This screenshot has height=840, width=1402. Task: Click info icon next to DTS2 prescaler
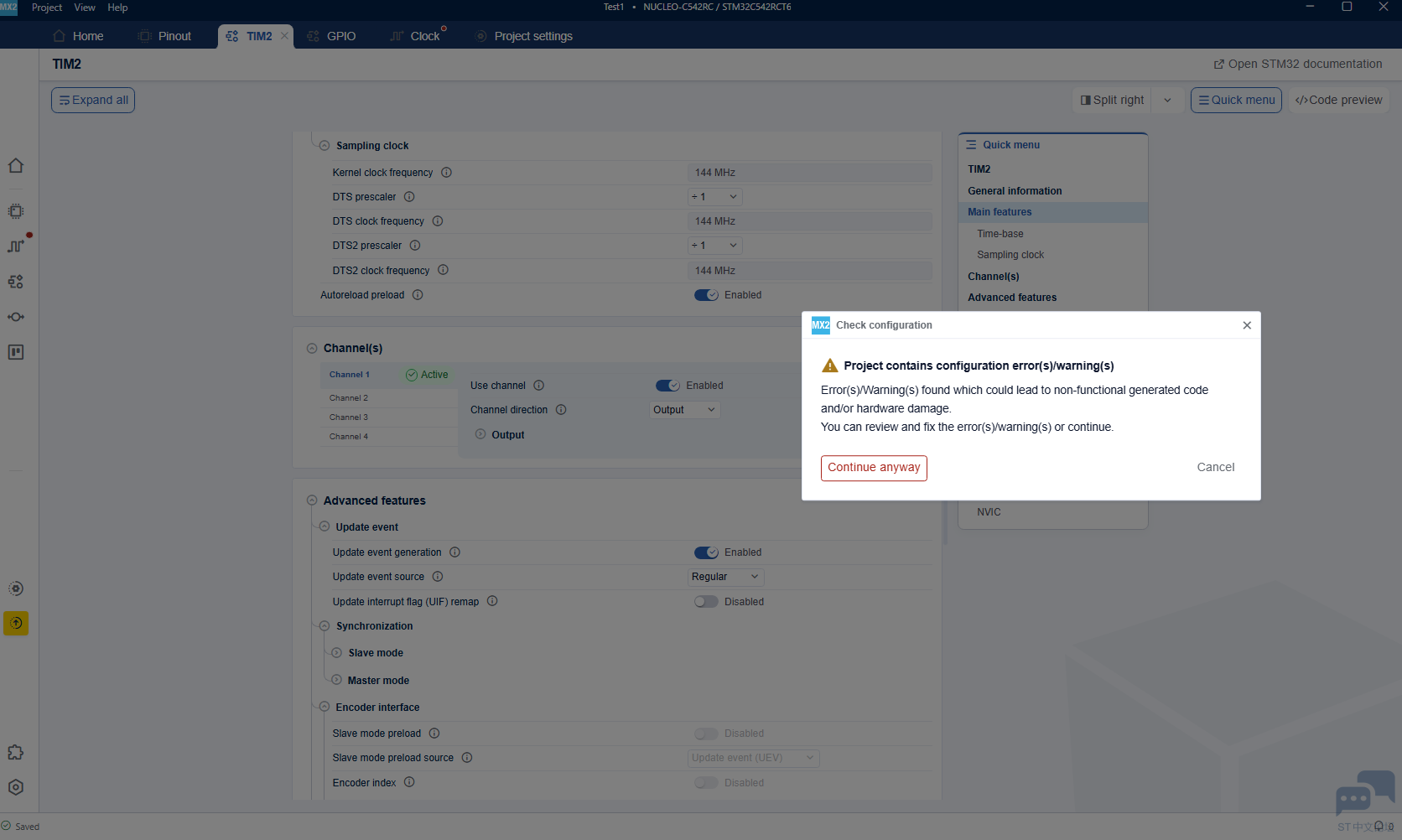click(415, 246)
